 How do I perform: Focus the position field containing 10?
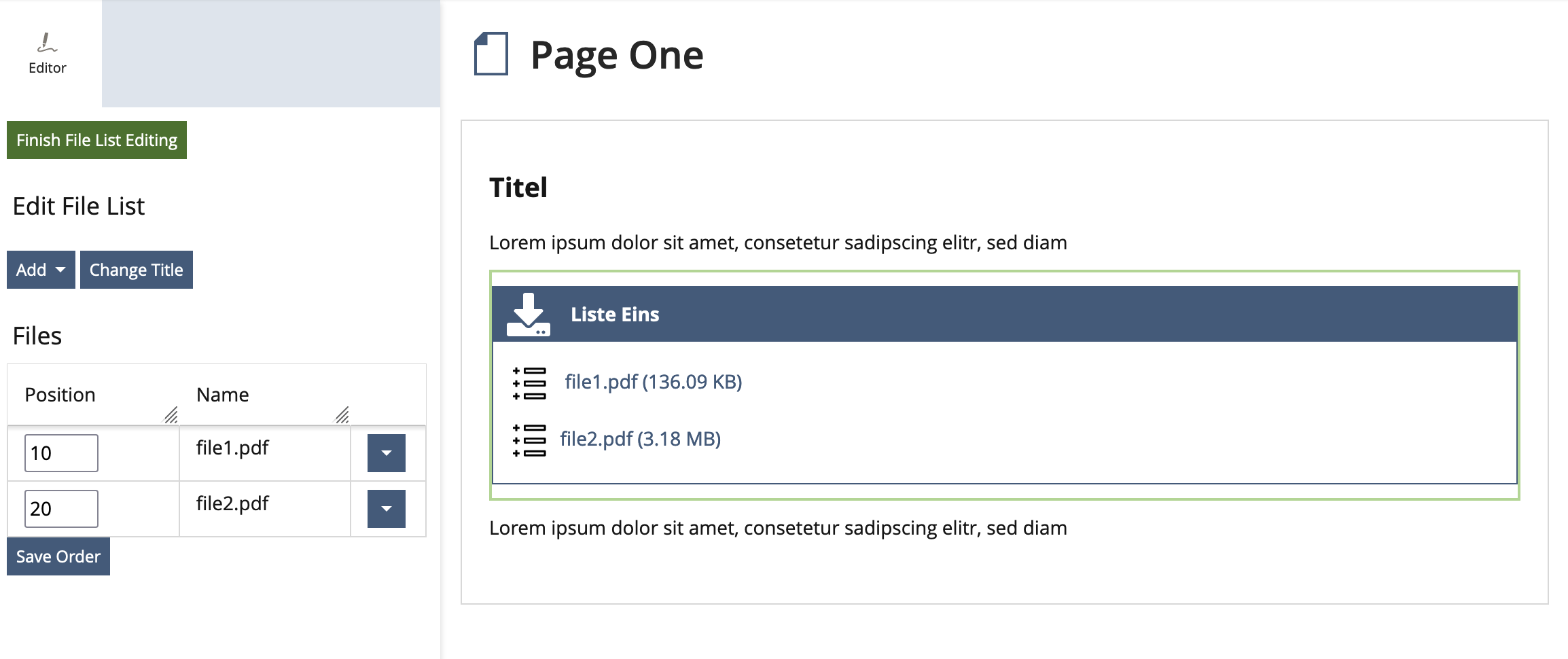tap(61, 453)
